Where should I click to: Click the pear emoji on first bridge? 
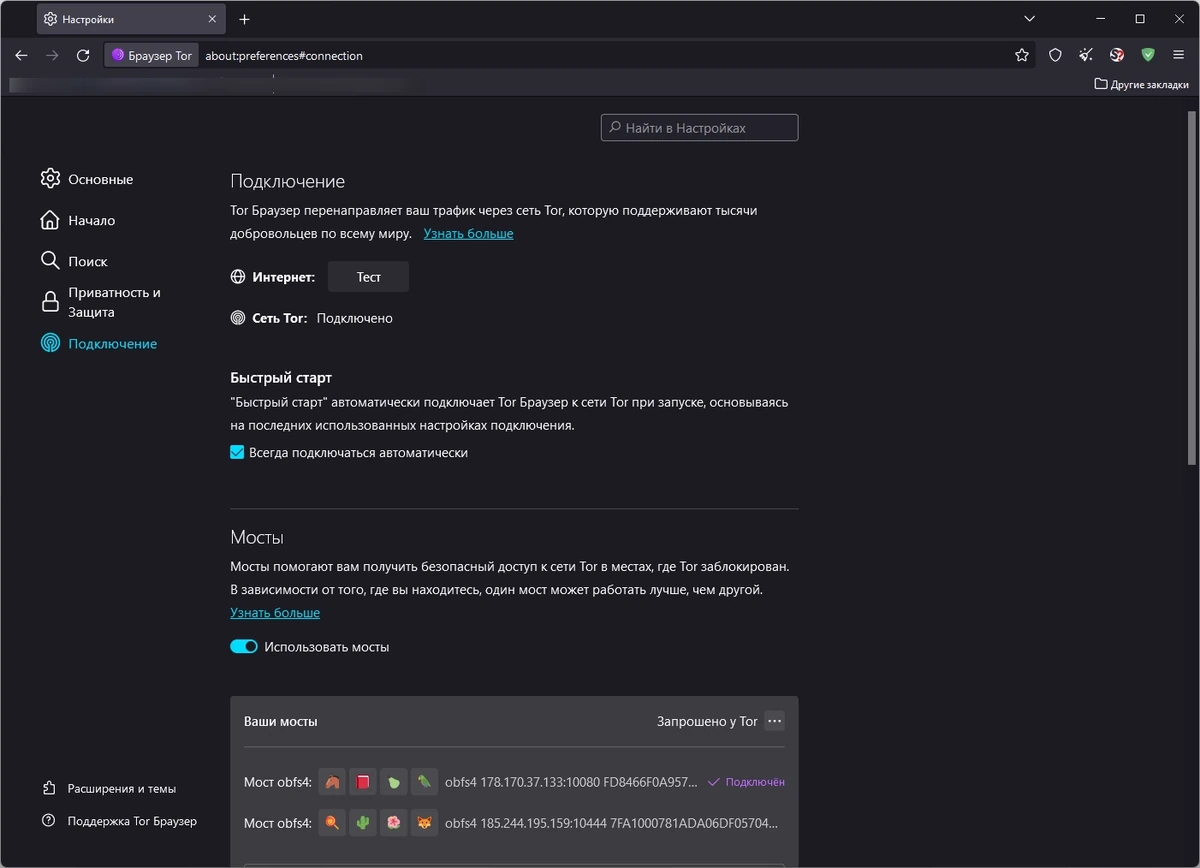[x=394, y=782]
